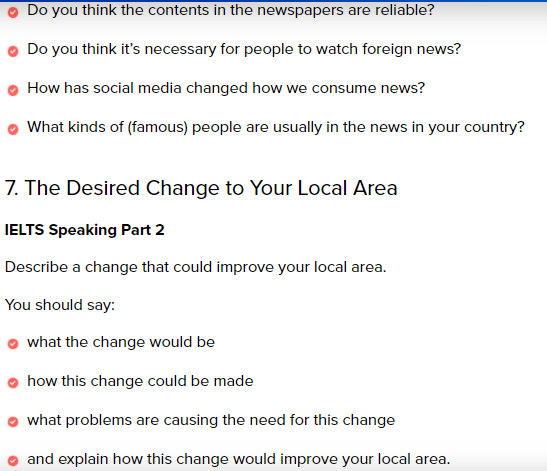The width and height of the screenshot is (547, 471).
Task: Click the line 'and explain how this change would improve'
Action: 239,459
